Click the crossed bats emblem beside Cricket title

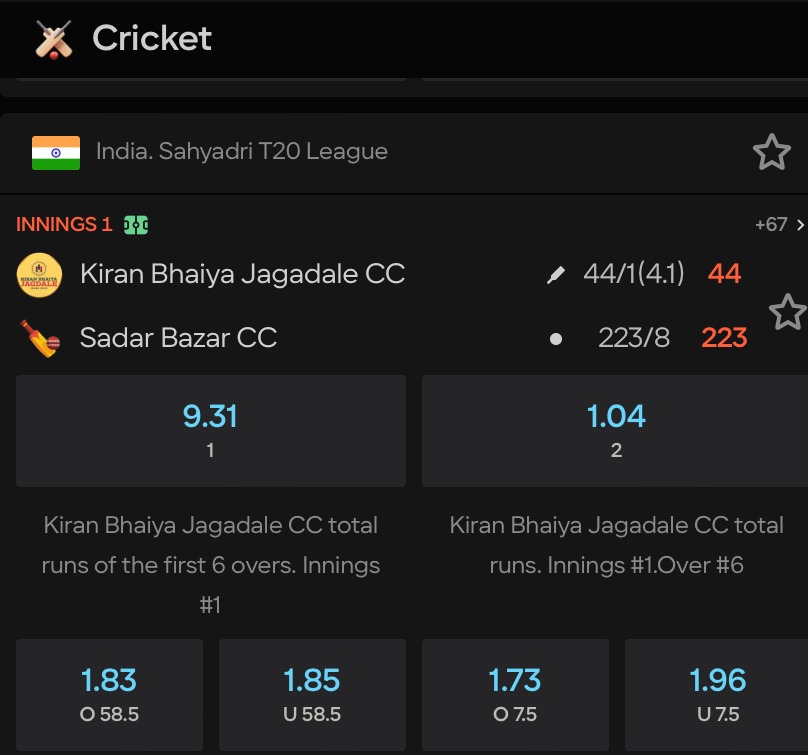pos(54,39)
